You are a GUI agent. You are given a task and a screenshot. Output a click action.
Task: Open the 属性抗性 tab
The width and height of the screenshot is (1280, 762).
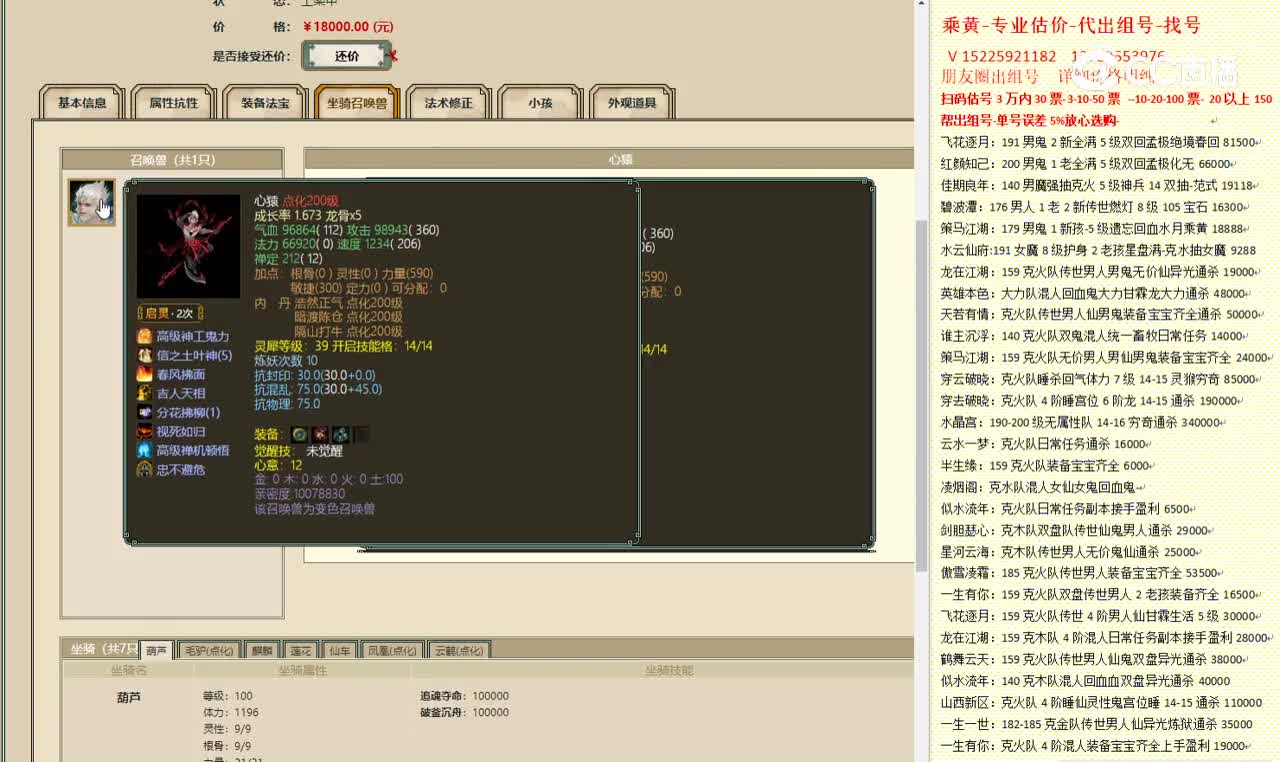174,103
